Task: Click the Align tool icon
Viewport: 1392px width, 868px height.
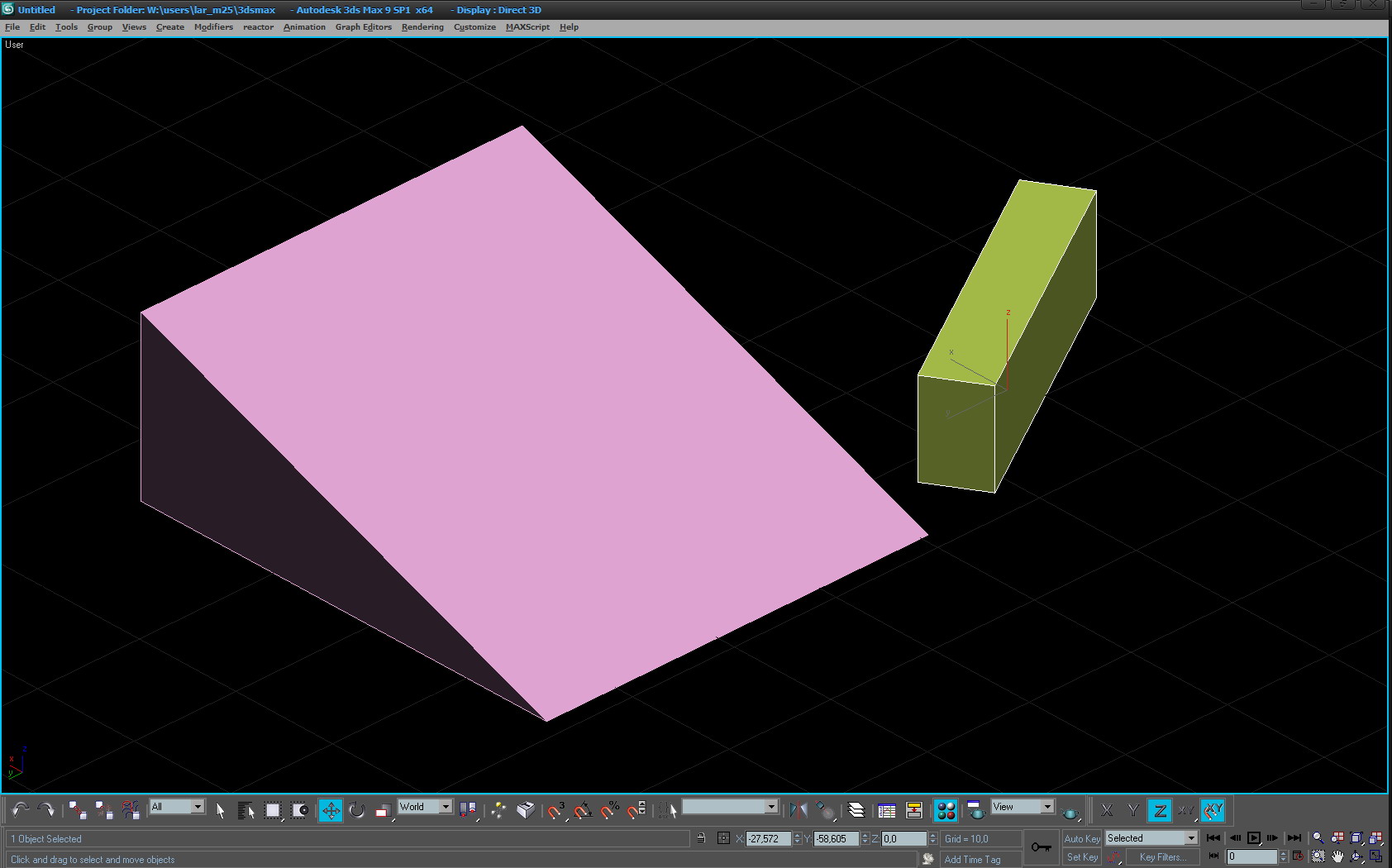Action: [825, 810]
